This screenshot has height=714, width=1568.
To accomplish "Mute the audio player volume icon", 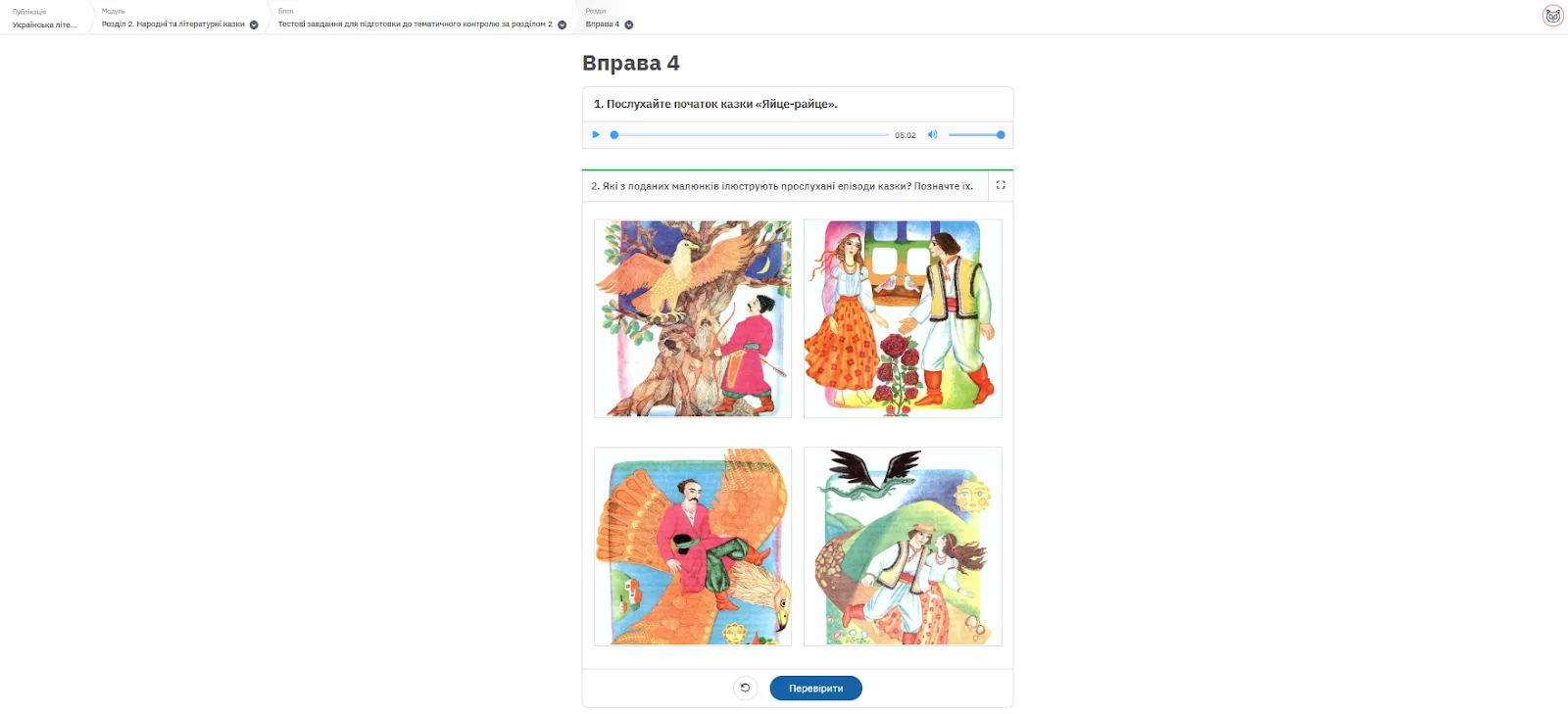I will click(933, 135).
